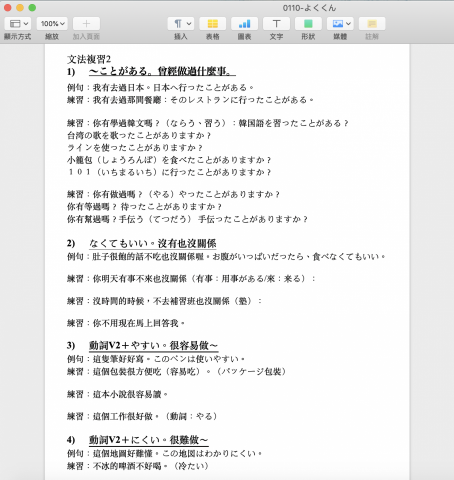
Task: Click the yellow minimize window button
Action: (x=20, y=8)
